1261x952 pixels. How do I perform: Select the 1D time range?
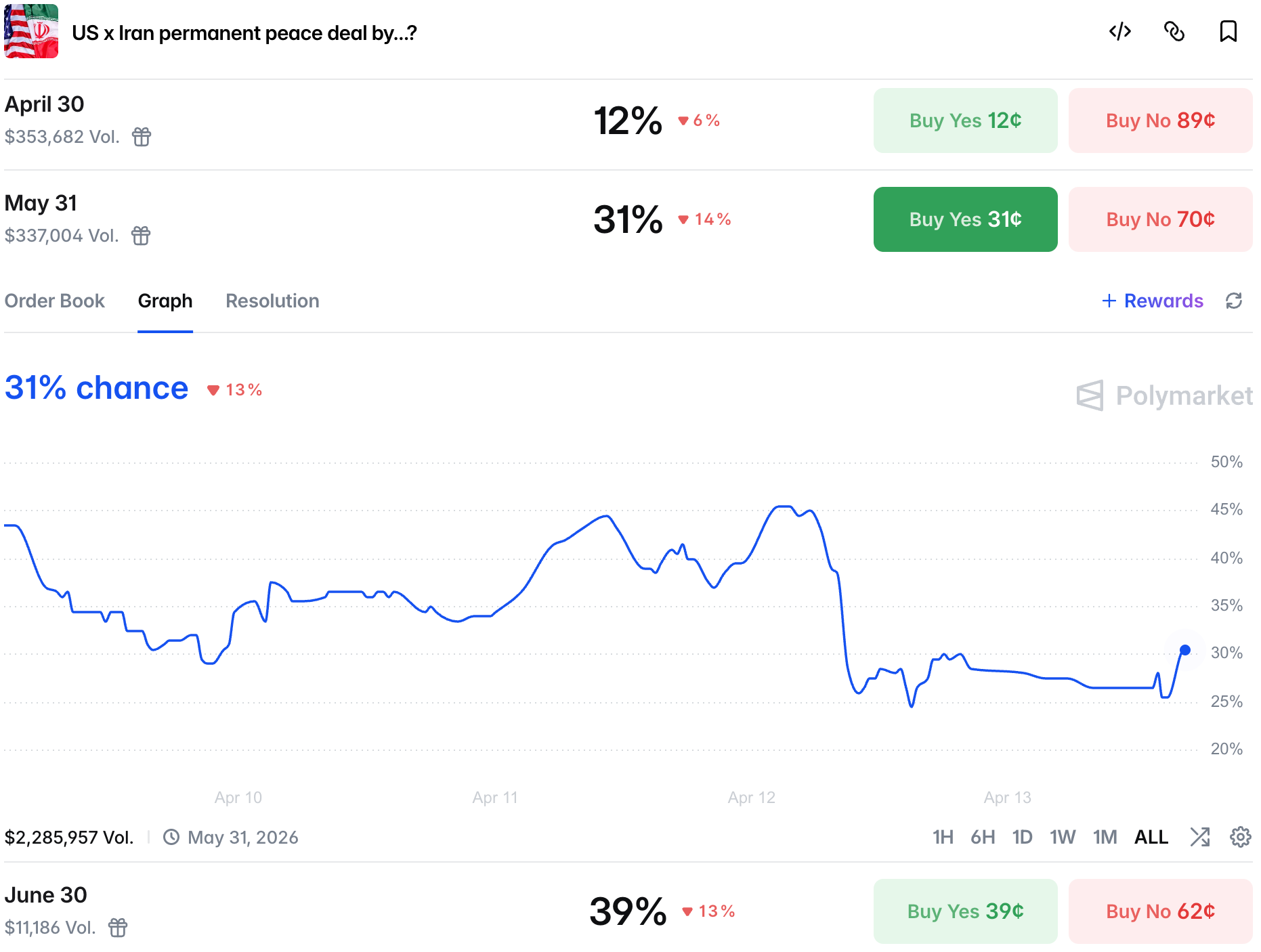pos(1022,837)
